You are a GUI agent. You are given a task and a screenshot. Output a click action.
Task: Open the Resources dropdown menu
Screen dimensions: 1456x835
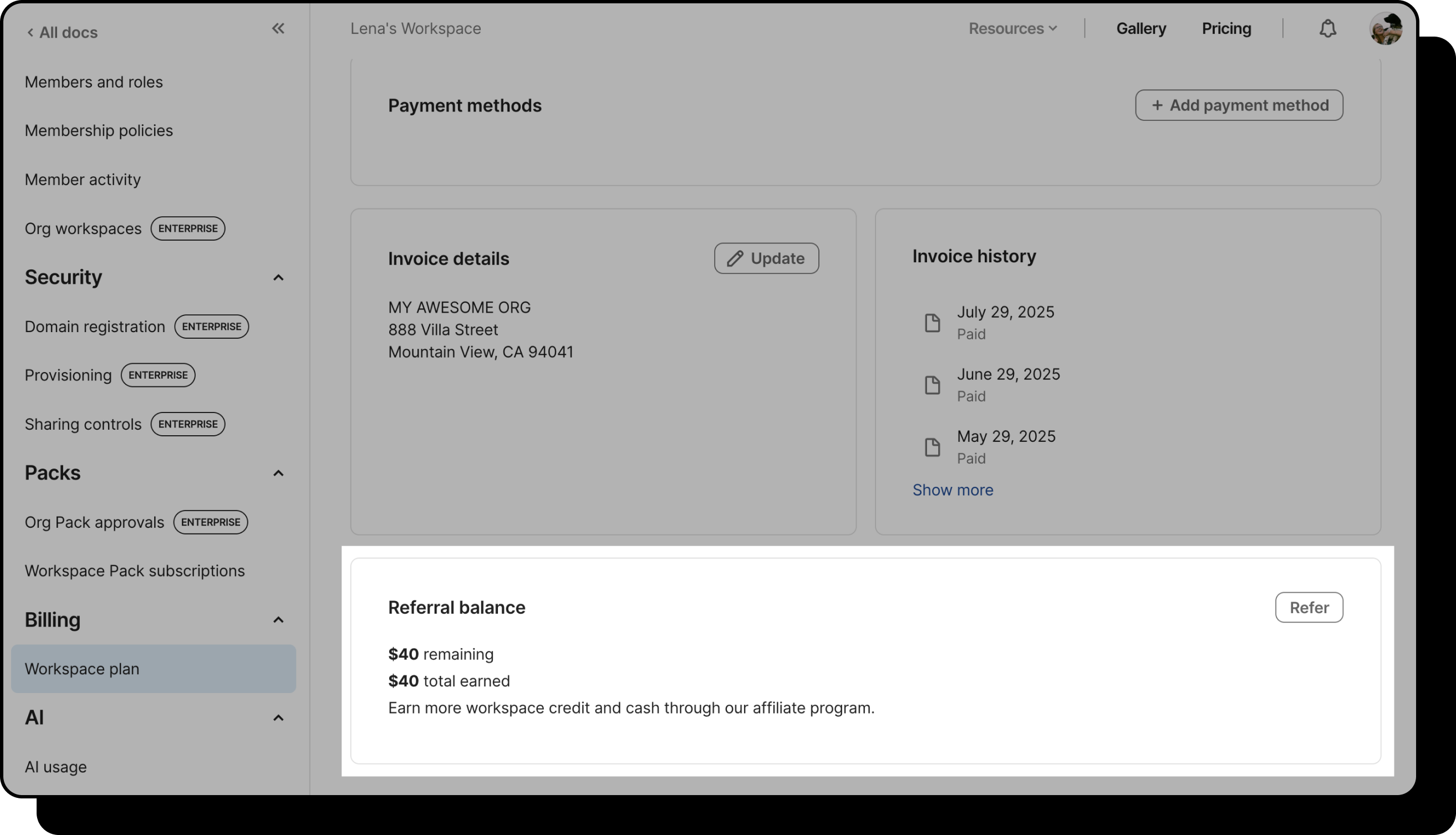[x=1012, y=29]
